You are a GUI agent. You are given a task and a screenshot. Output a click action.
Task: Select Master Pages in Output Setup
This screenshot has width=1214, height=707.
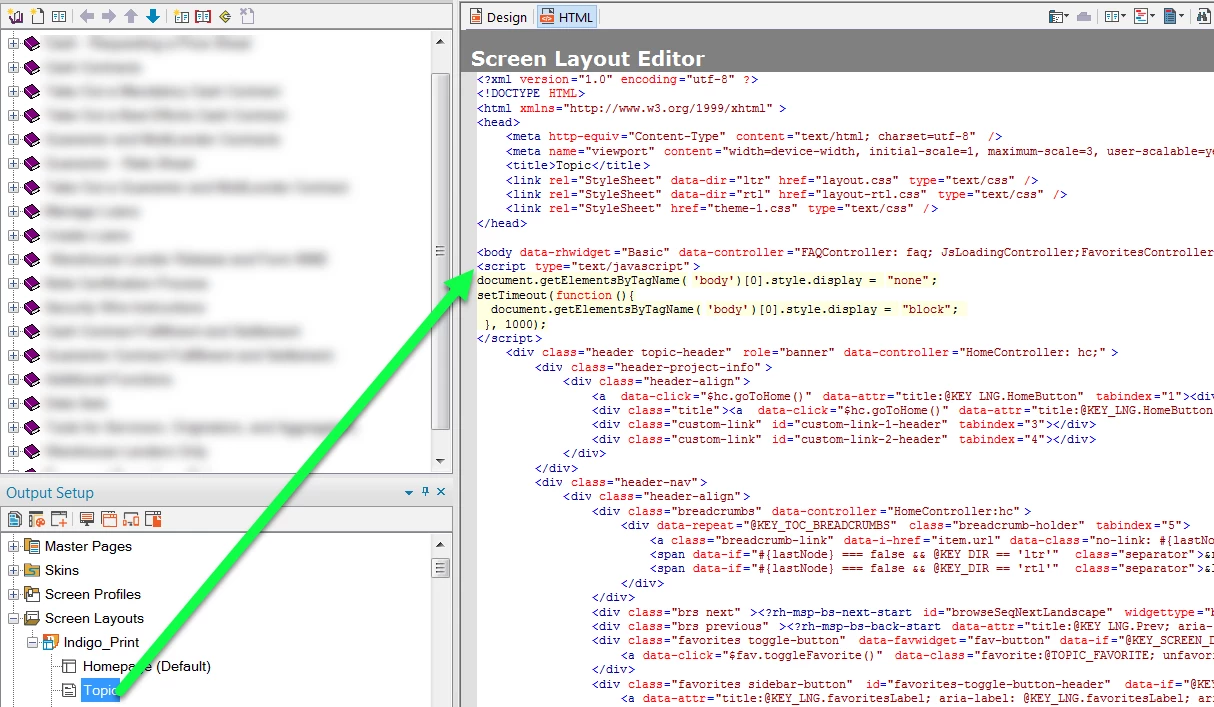(88, 546)
